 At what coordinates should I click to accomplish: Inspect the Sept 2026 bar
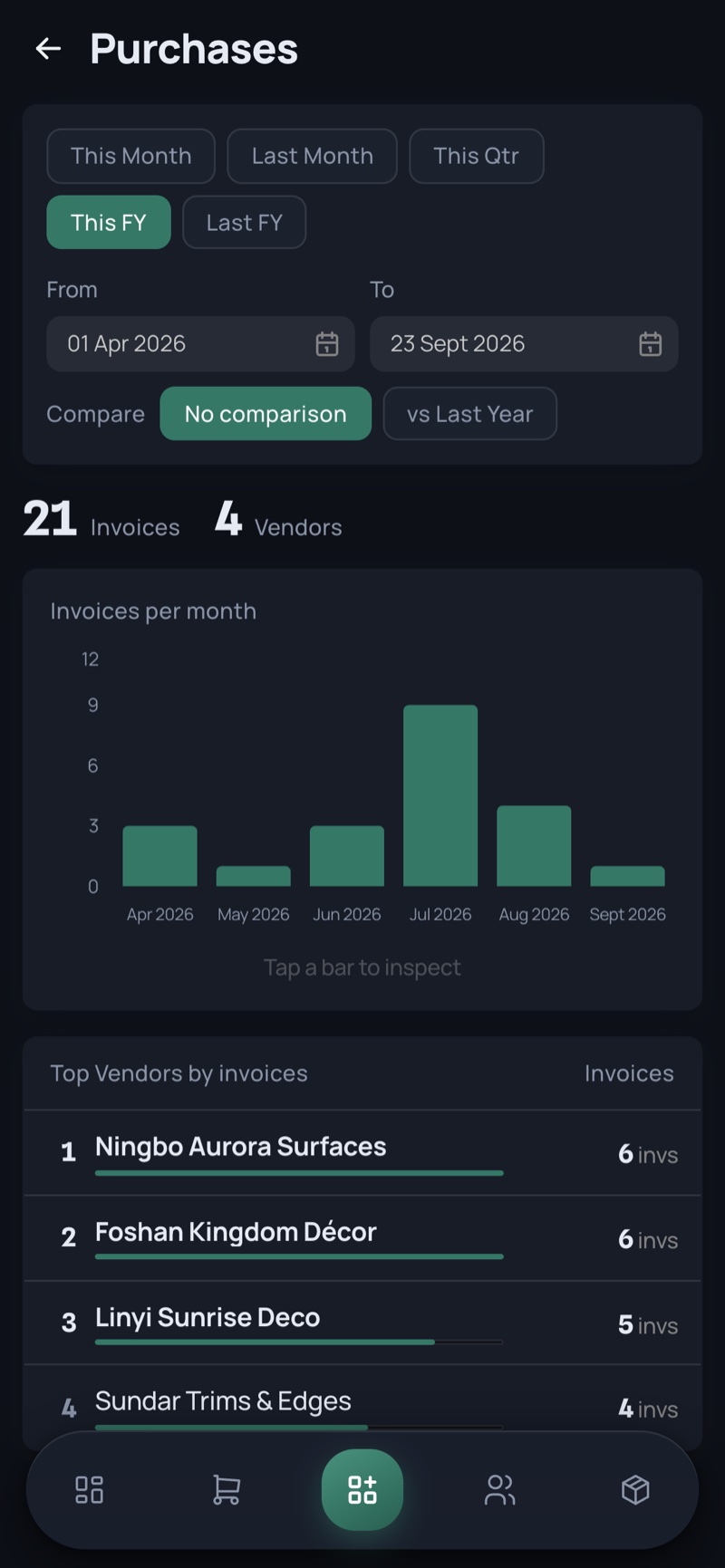[x=627, y=876]
